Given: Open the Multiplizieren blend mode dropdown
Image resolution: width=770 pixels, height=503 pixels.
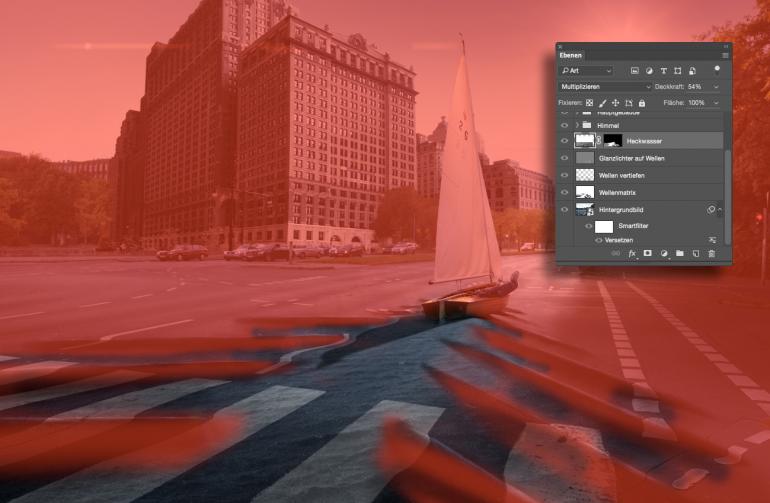Looking at the screenshot, I should [x=605, y=86].
